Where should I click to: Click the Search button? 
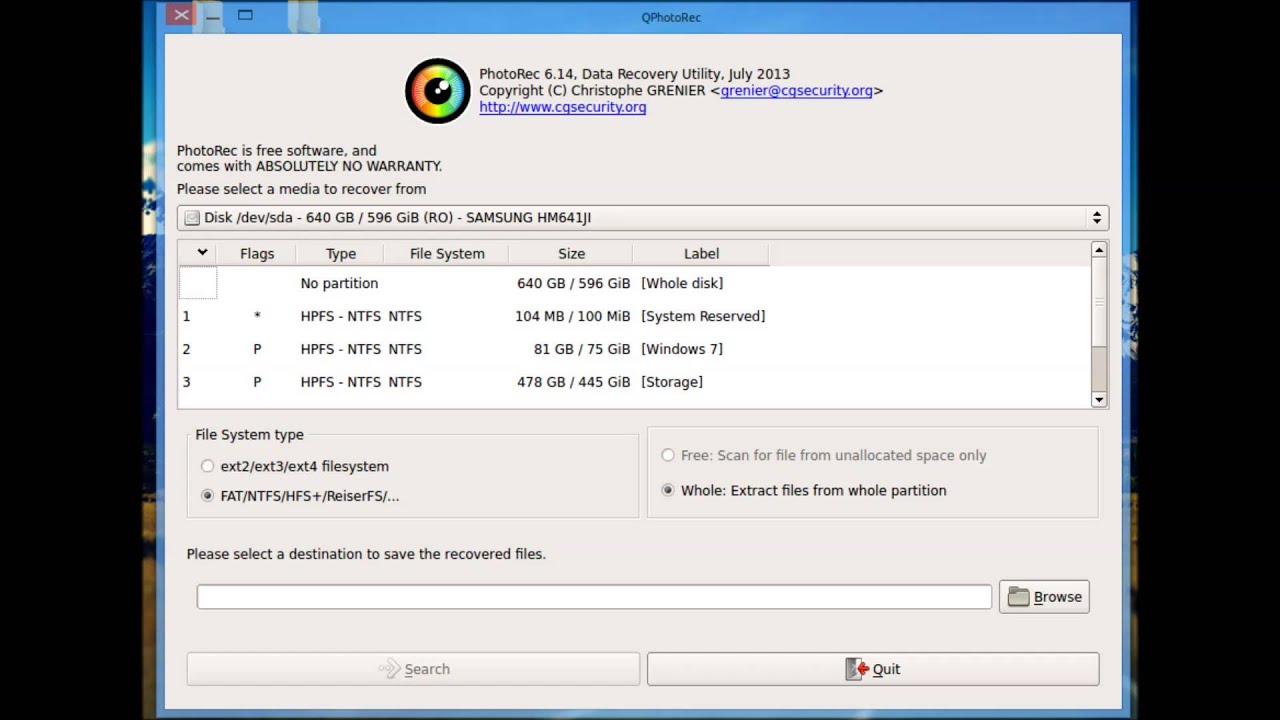(x=413, y=669)
